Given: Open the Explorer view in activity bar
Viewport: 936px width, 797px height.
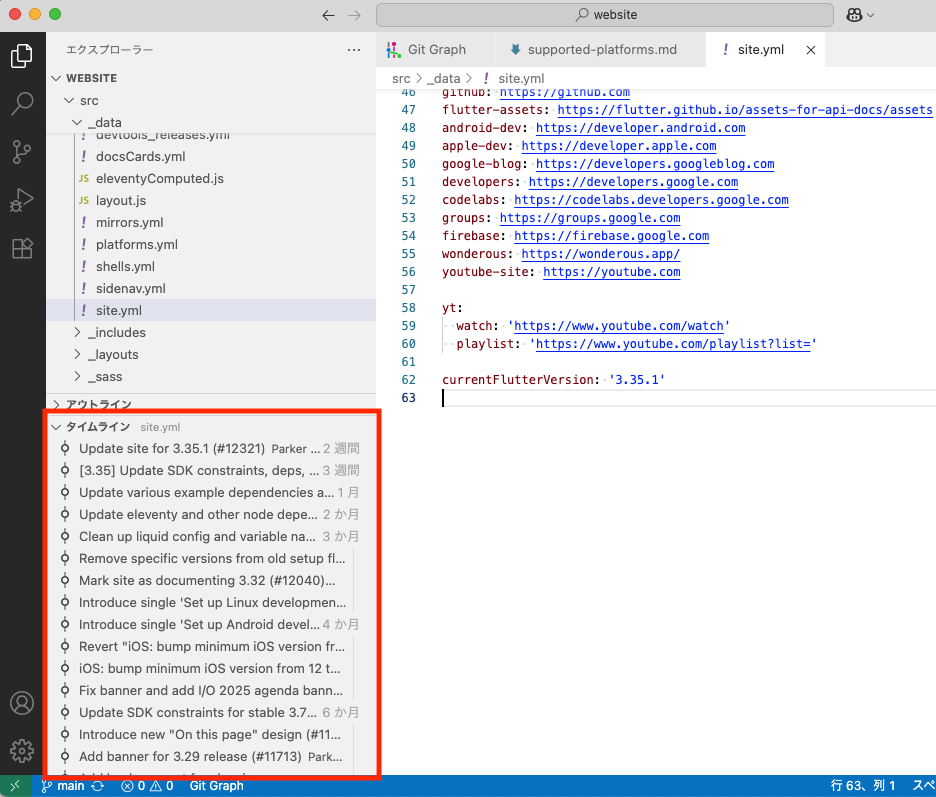Looking at the screenshot, I should 22,56.
